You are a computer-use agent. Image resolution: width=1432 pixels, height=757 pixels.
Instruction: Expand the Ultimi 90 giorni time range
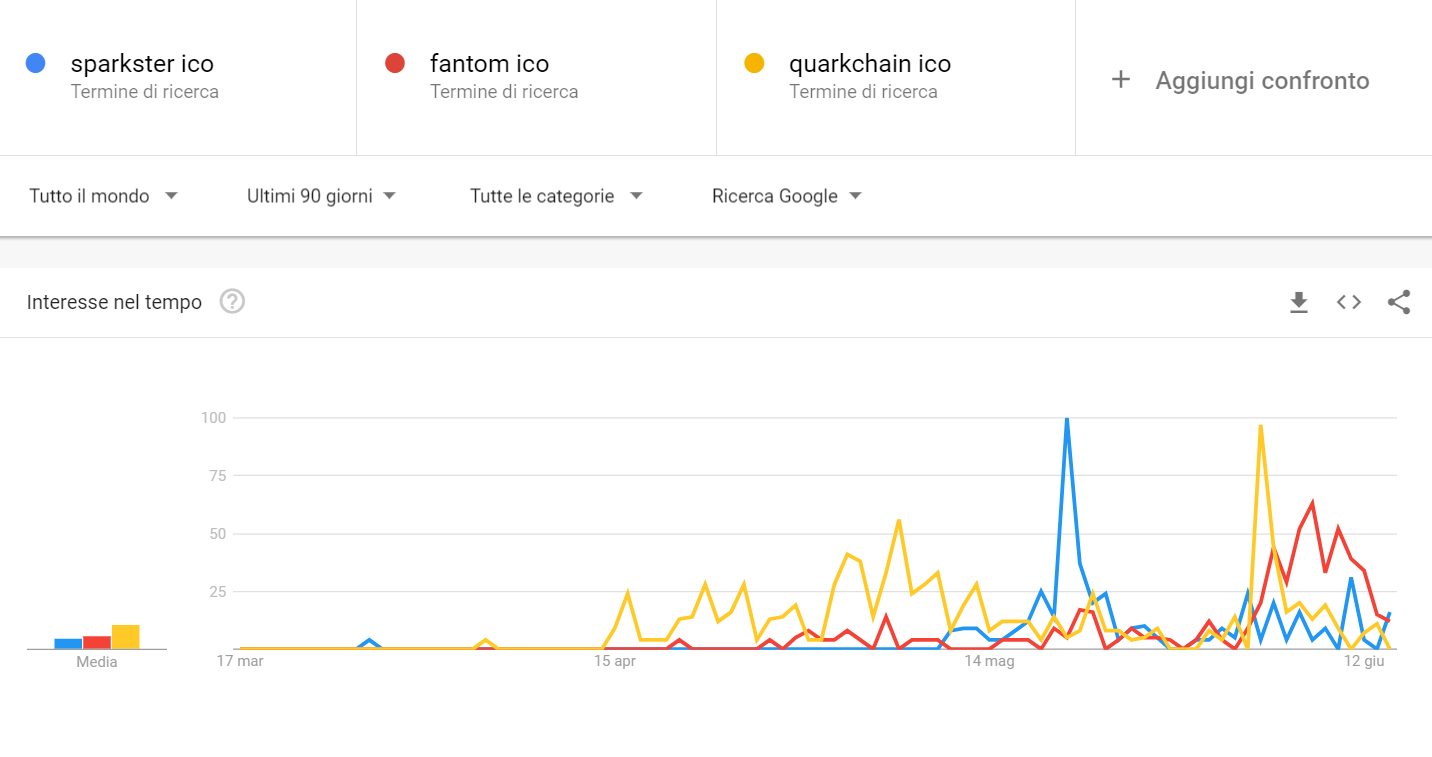321,196
